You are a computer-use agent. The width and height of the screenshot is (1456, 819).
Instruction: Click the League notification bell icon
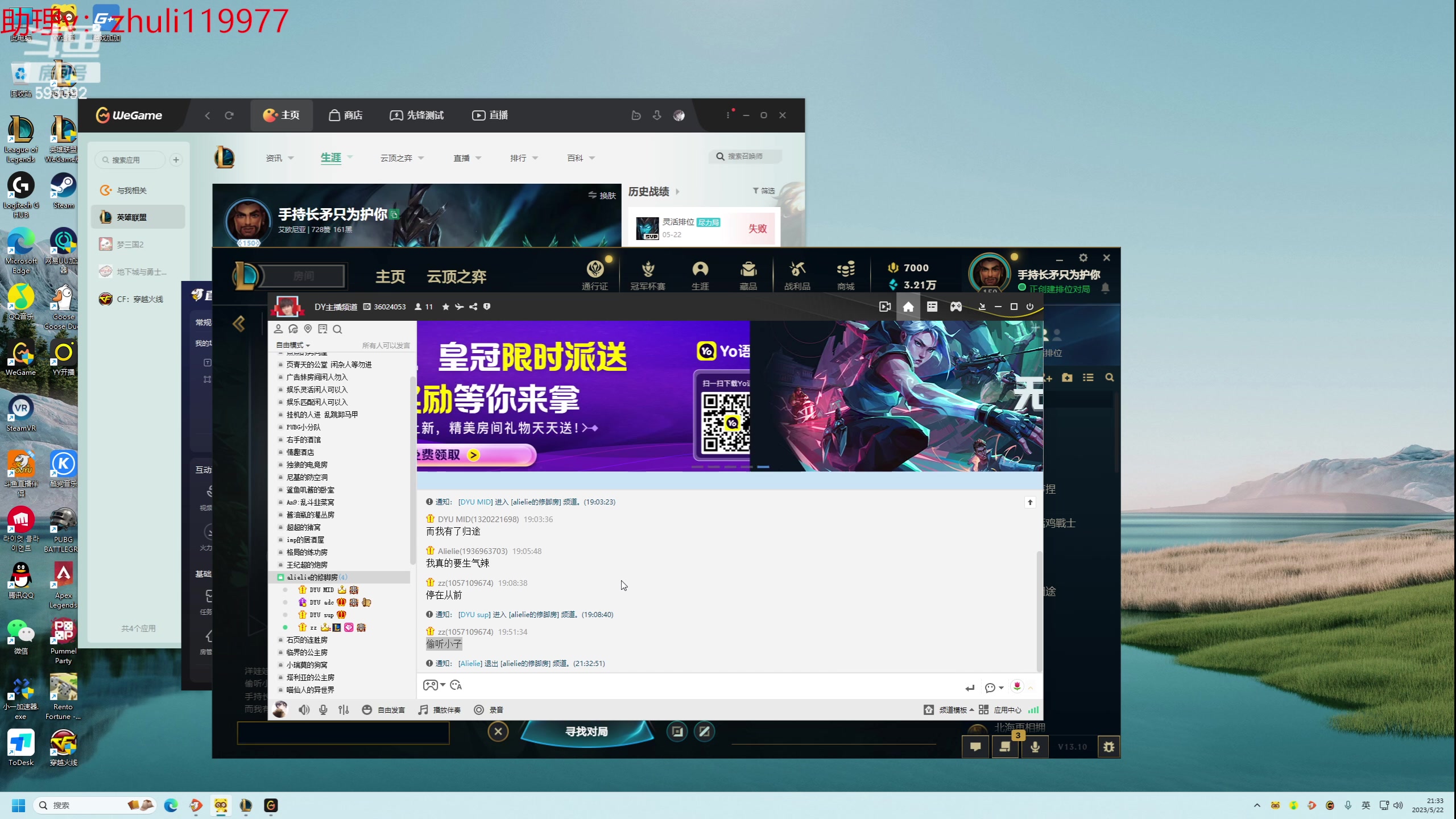(x=1105, y=288)
